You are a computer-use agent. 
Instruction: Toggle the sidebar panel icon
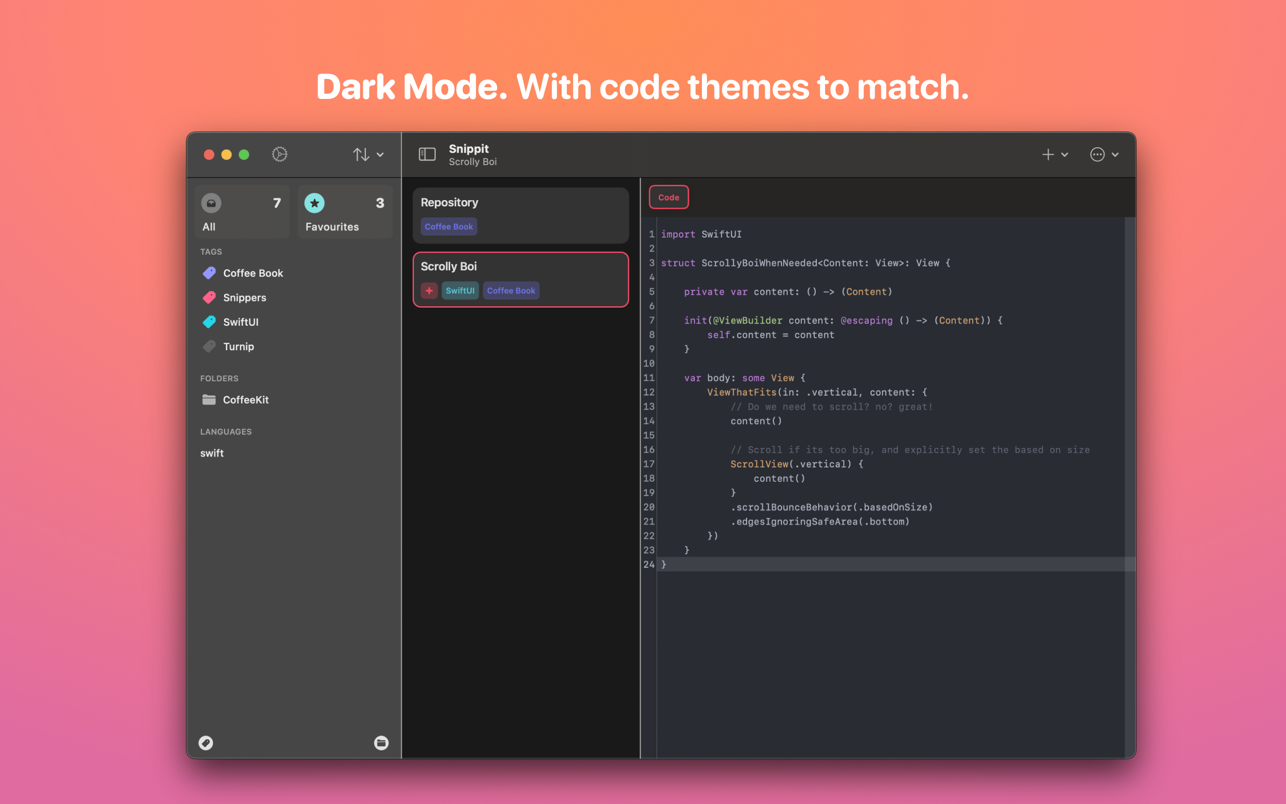427,154
